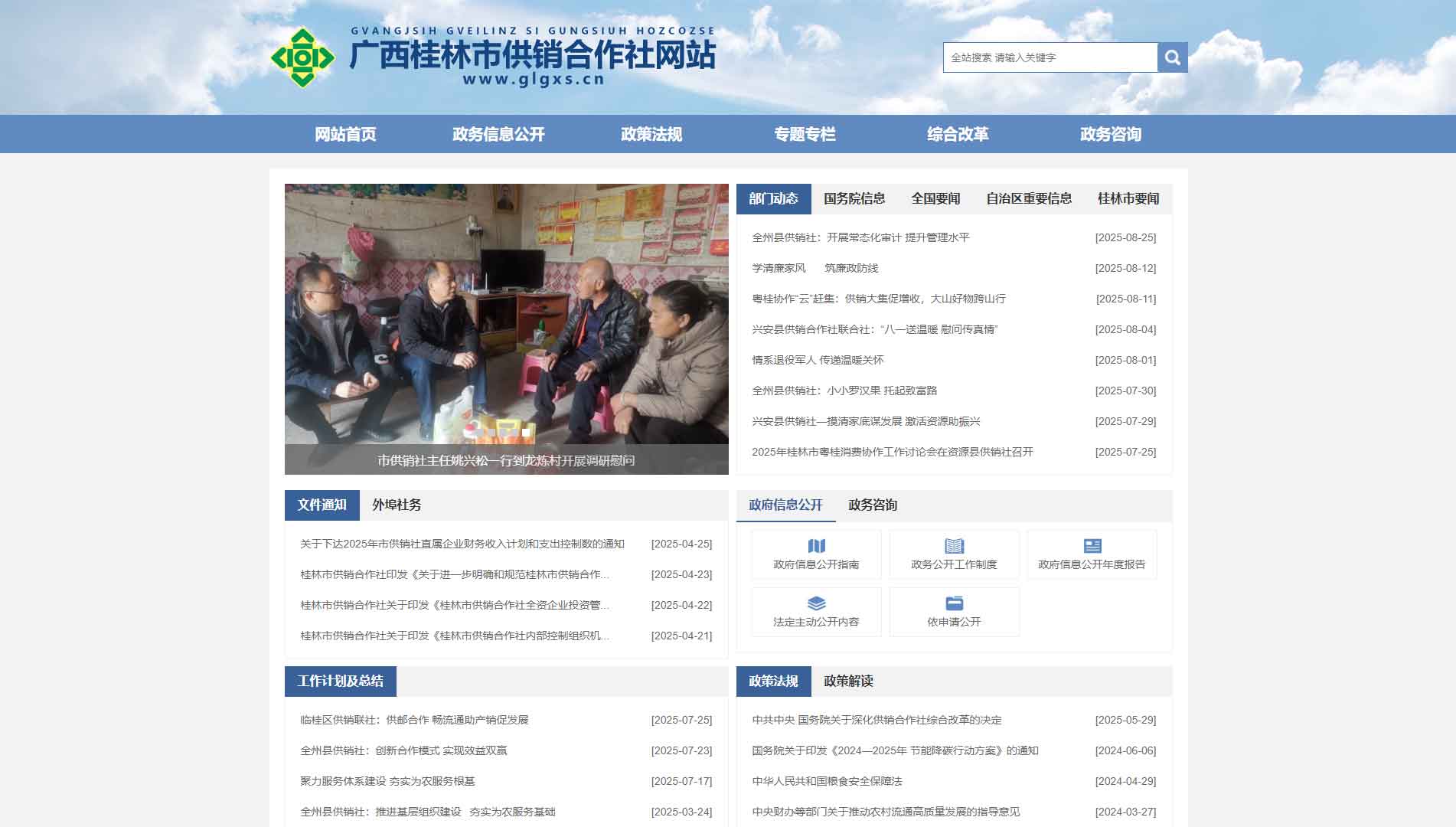Click the date [2025-05-29] in 政策法规 list
Screen dimensions: 1456x827
(x=1125, y=720)
